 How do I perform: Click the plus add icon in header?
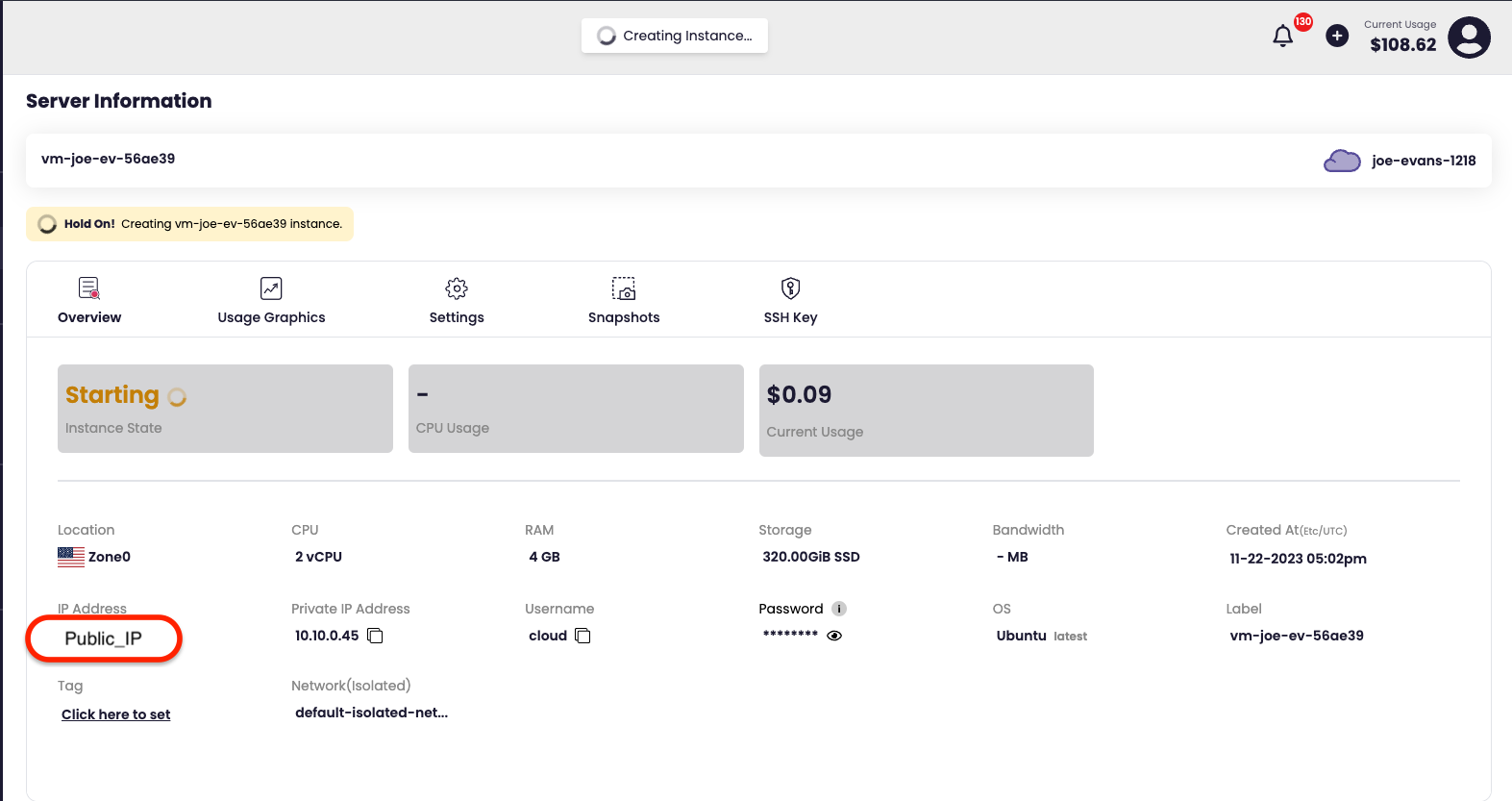tap(1336, 37)
